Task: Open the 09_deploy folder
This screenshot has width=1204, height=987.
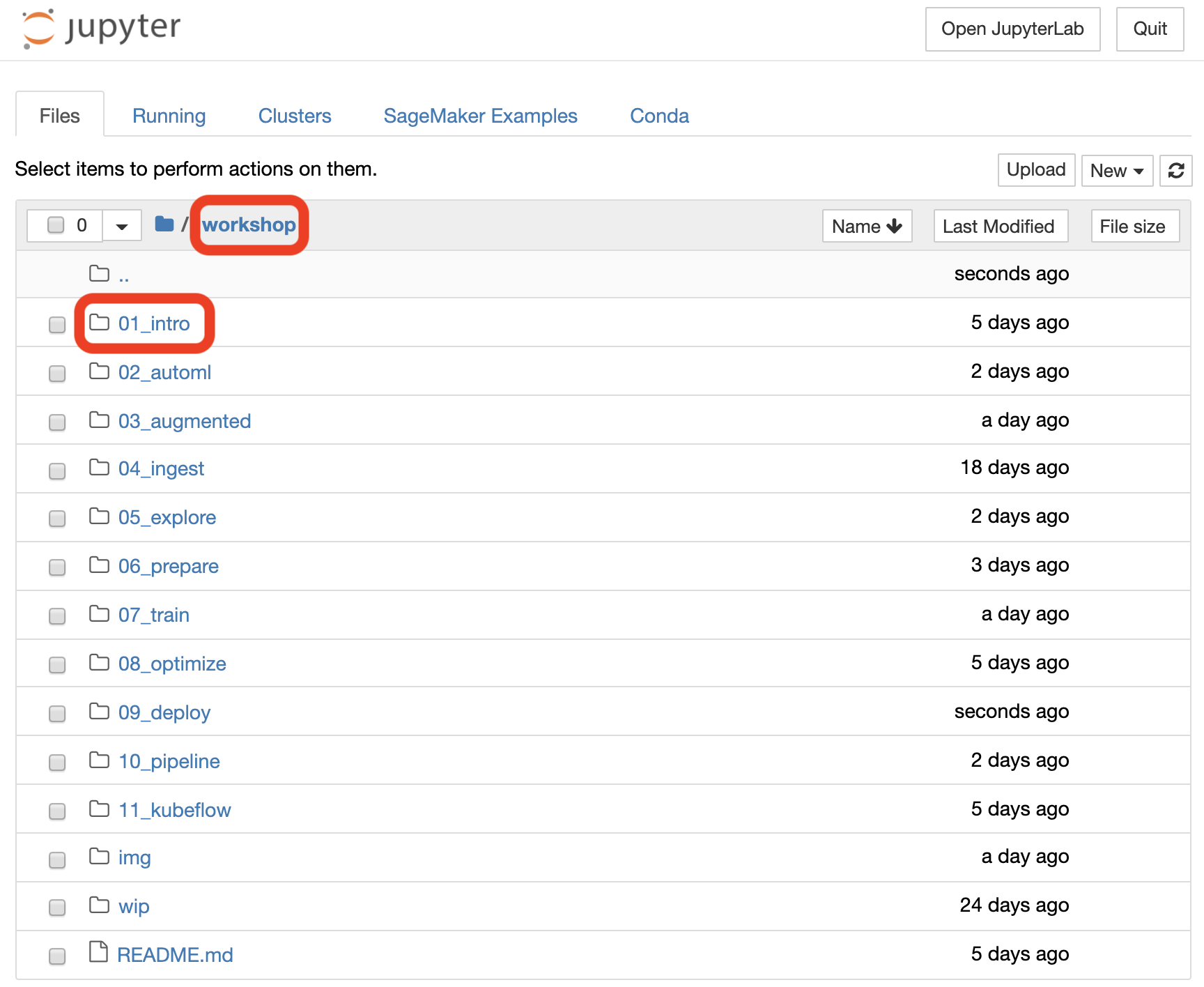Action: pyautogui.click(x=164, y=712)
